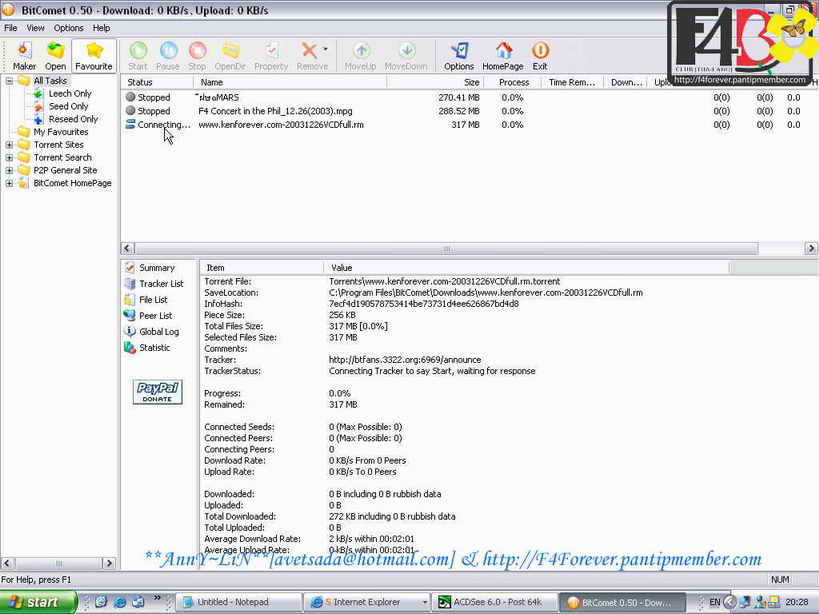Expand the Torrent Search node
This screenshot has width=819, height=614.
[x=9, y=158]
